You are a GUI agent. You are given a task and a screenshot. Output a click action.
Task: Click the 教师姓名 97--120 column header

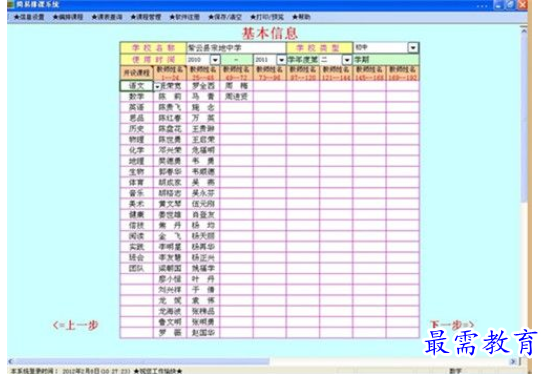pyautogui.click(x=303, y=73)
